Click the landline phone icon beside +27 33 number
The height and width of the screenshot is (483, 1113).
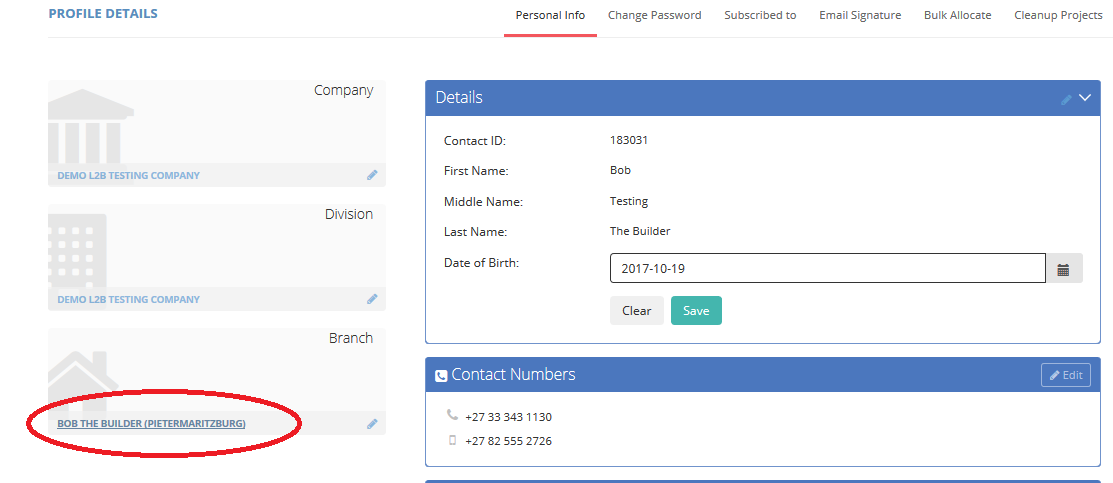coord(451,415)
